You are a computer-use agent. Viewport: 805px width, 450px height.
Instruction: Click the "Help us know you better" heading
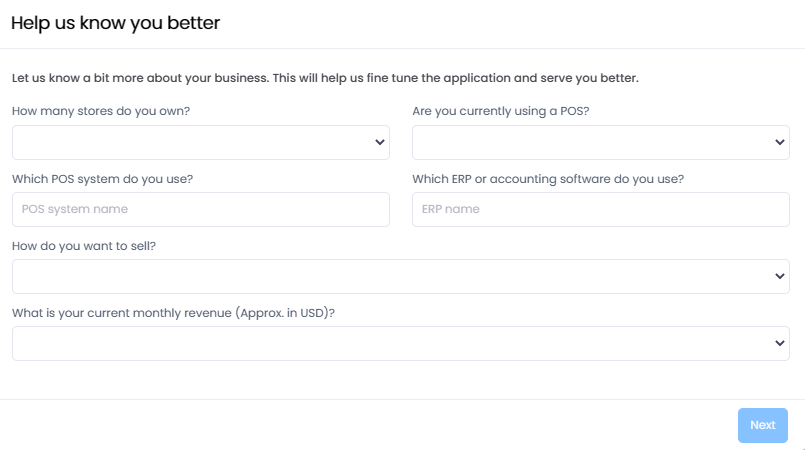click(x=115, y=23)
